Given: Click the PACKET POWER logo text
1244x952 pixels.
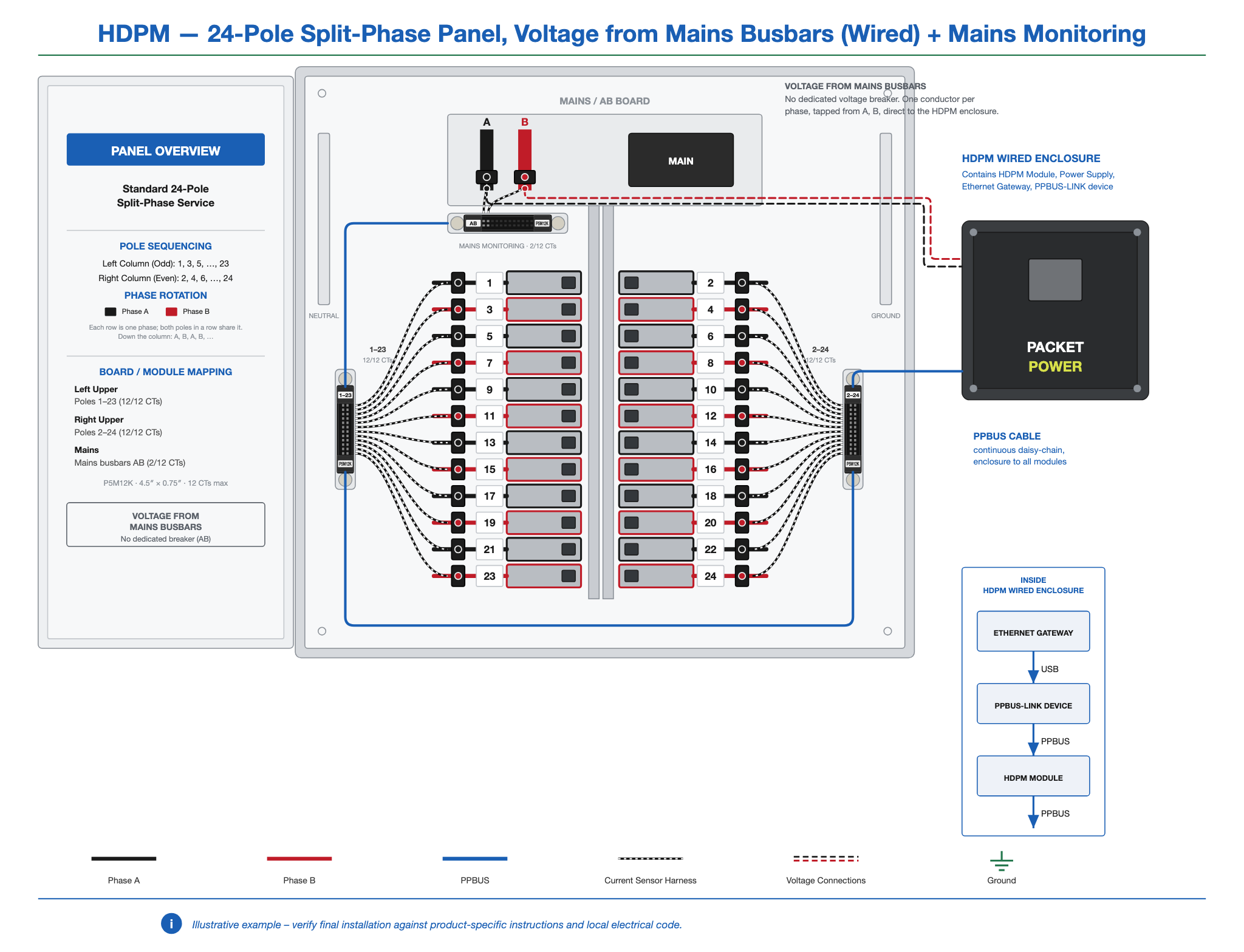Looking at the screenshot, I should 1055,357.
